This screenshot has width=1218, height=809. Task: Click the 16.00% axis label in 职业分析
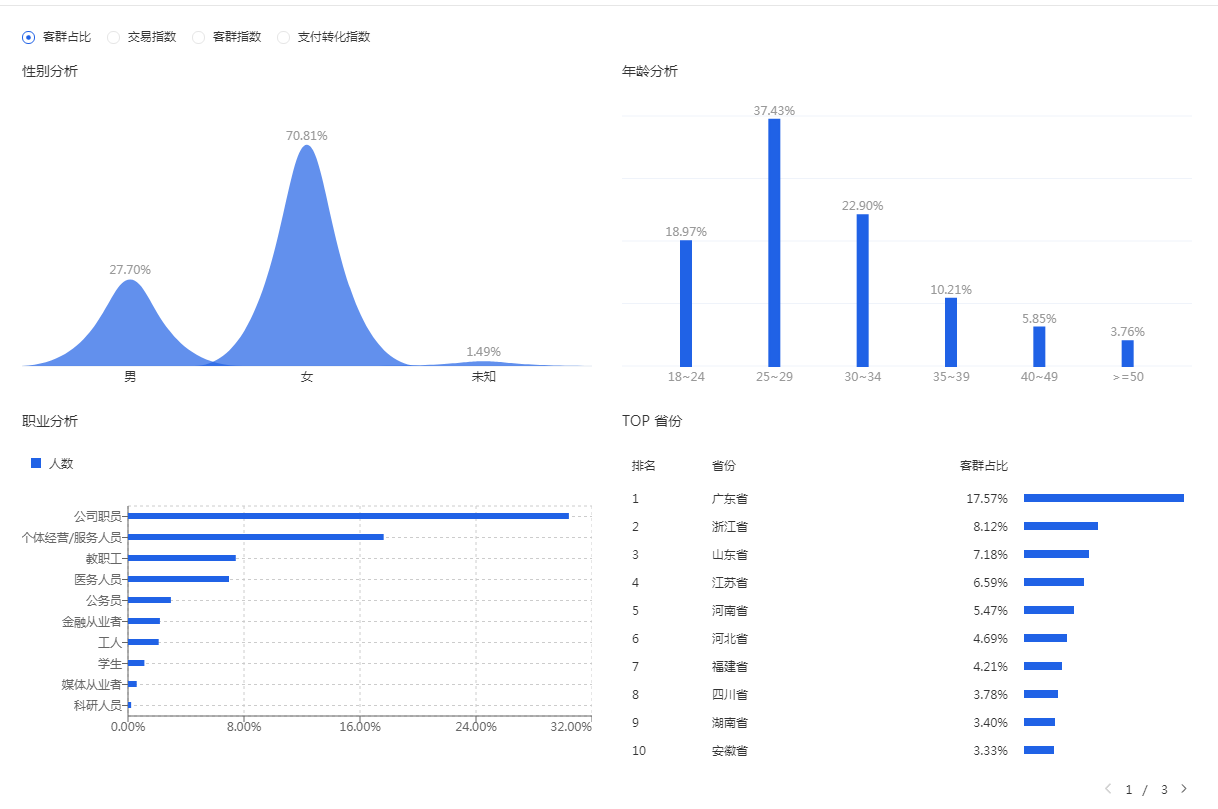(x=360, y=727)
